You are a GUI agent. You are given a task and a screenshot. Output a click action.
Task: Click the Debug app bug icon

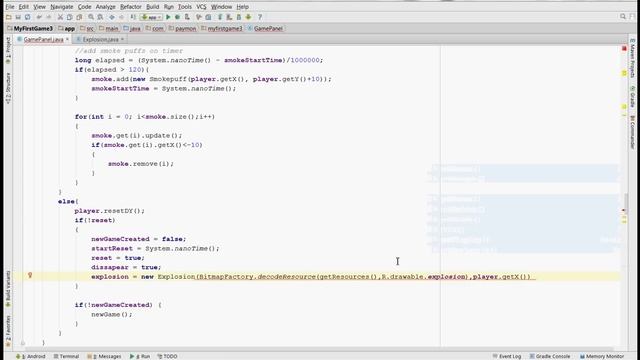pos(178,17)
